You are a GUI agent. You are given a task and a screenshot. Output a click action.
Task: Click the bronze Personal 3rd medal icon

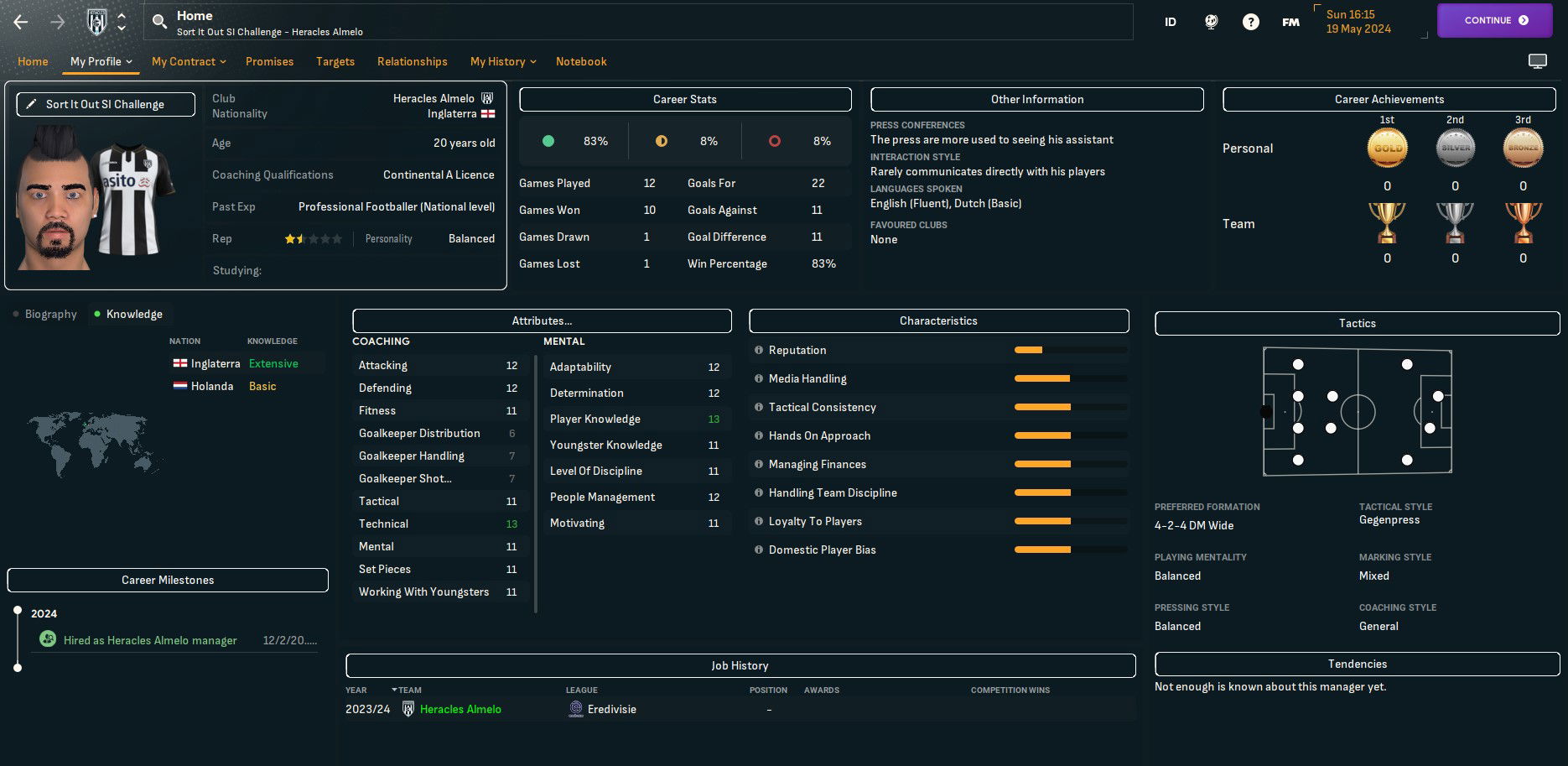[x=1523, y=148]
